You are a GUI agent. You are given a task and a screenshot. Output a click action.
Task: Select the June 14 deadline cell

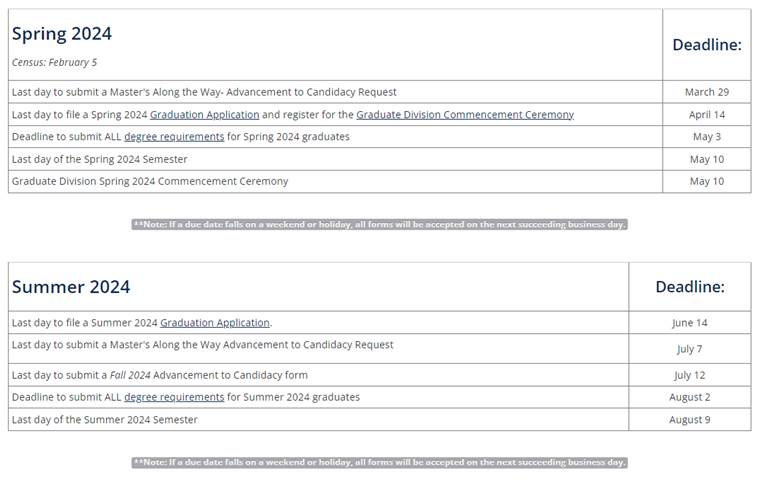pyautogui.click(x=689, y=323)
